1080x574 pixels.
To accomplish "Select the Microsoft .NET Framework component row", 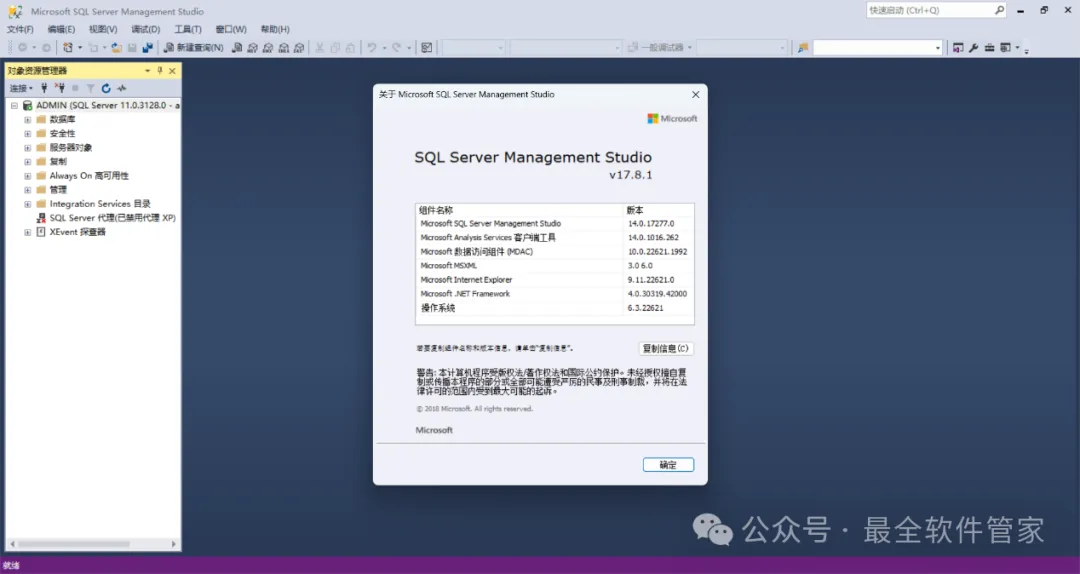I will click(x=554, y=294).
